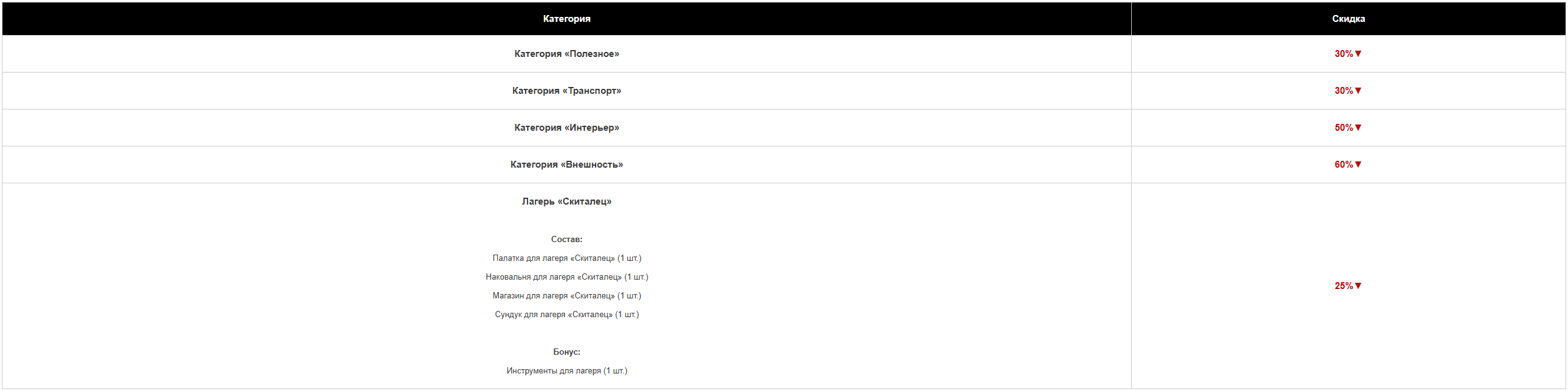Click the «Бонус:» heading text

tap(566, 352)
